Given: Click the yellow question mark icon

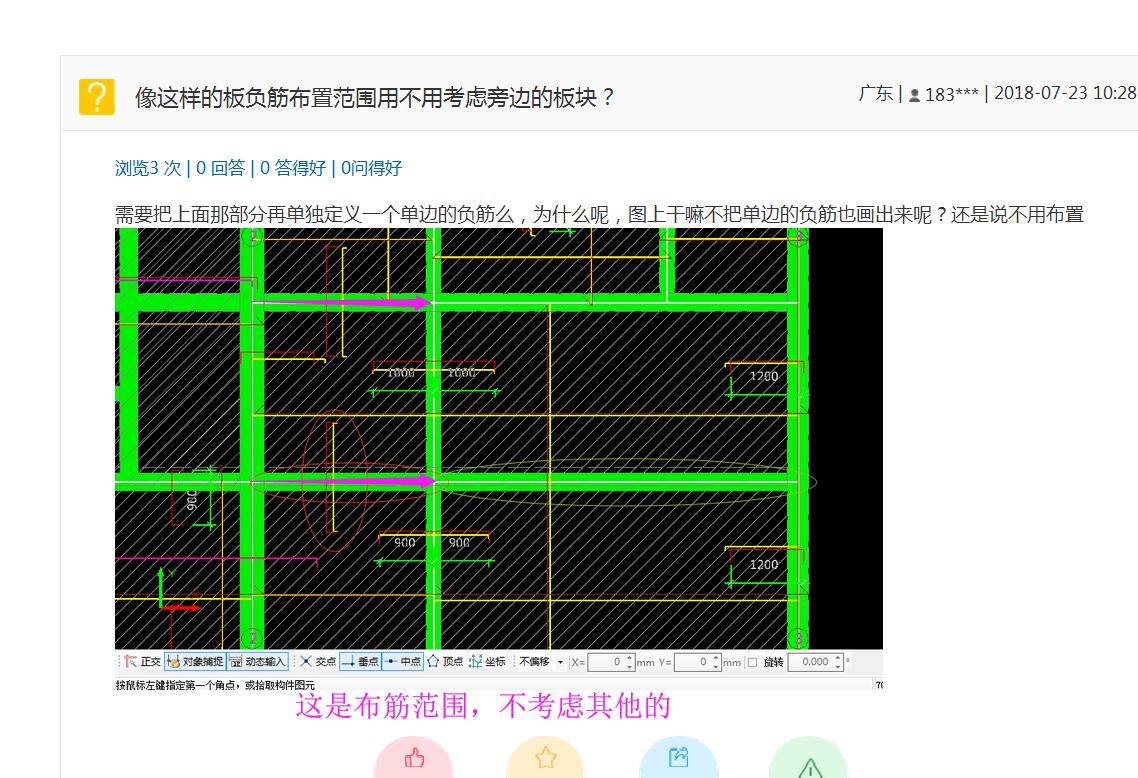Looking at the screenshot, I should (x=97, y=97).
